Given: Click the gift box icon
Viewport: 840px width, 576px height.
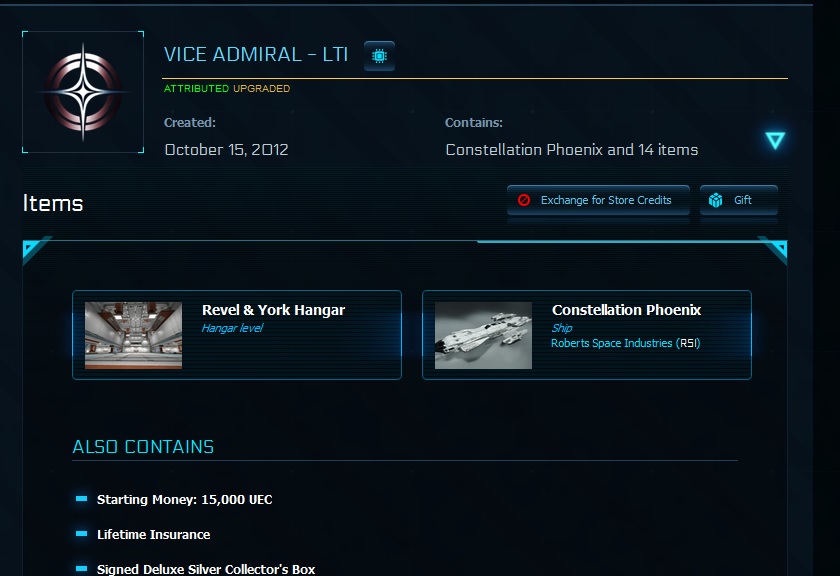Looking at the screenshot, I should coord(715,200).
